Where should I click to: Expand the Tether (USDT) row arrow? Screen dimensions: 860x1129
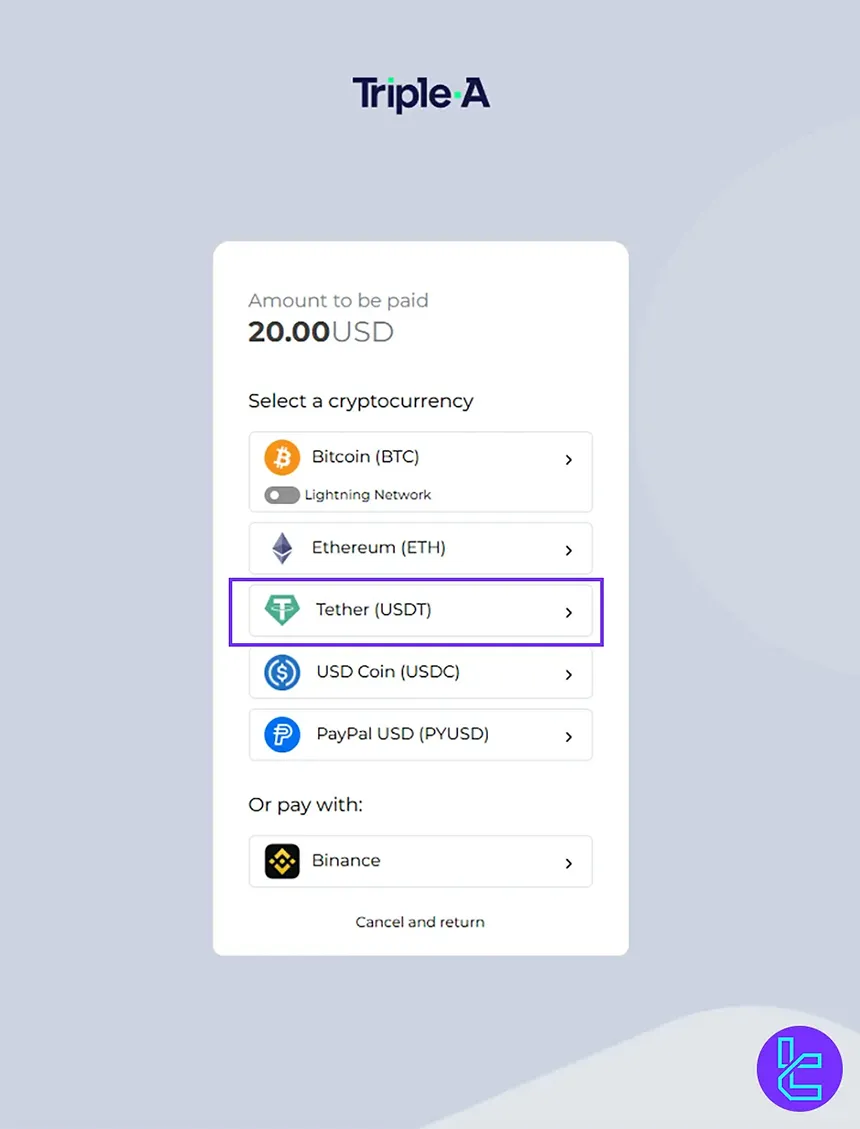pos(568,612)
